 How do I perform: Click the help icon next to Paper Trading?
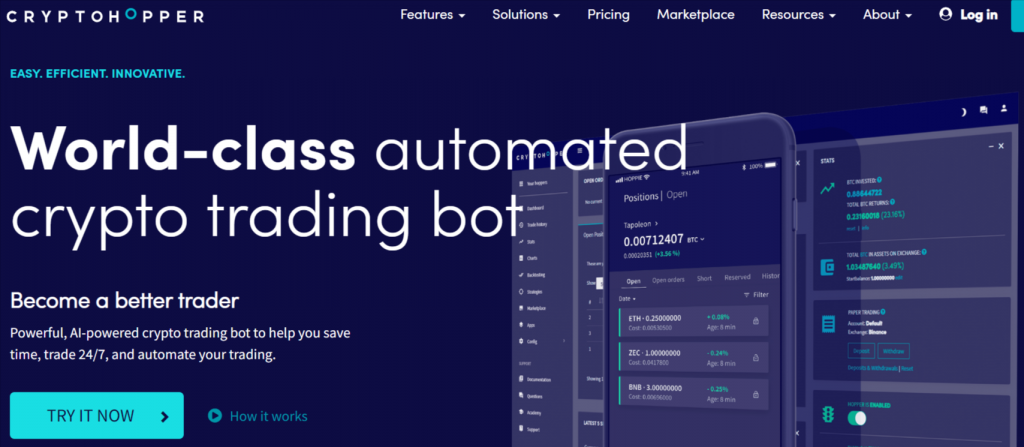[884, 312]
